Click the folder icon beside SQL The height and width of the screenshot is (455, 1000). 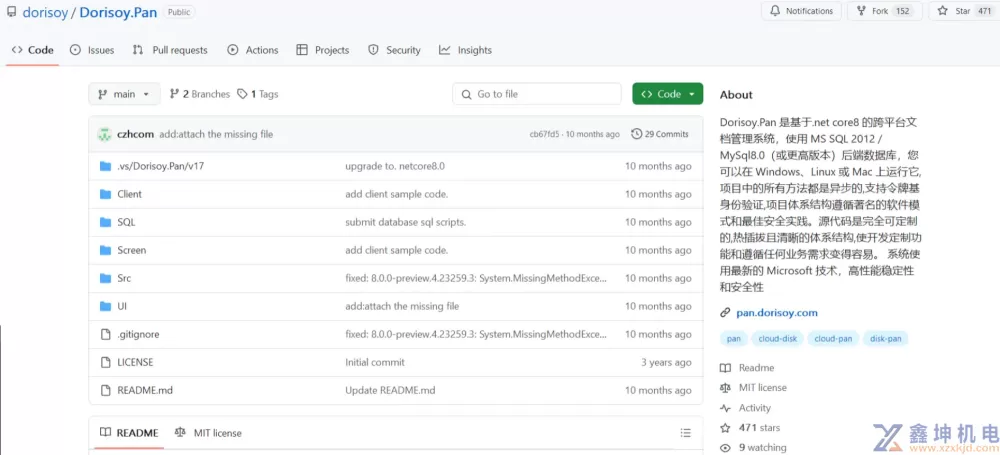(106, 222)
